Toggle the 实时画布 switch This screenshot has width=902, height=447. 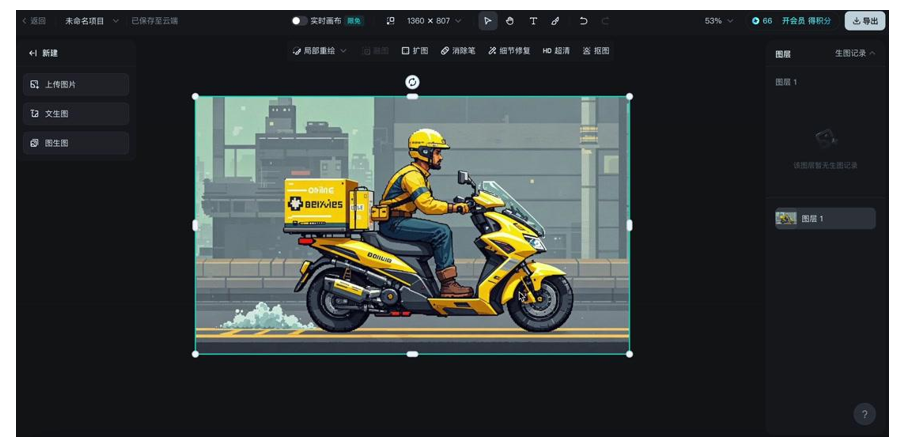299,20
